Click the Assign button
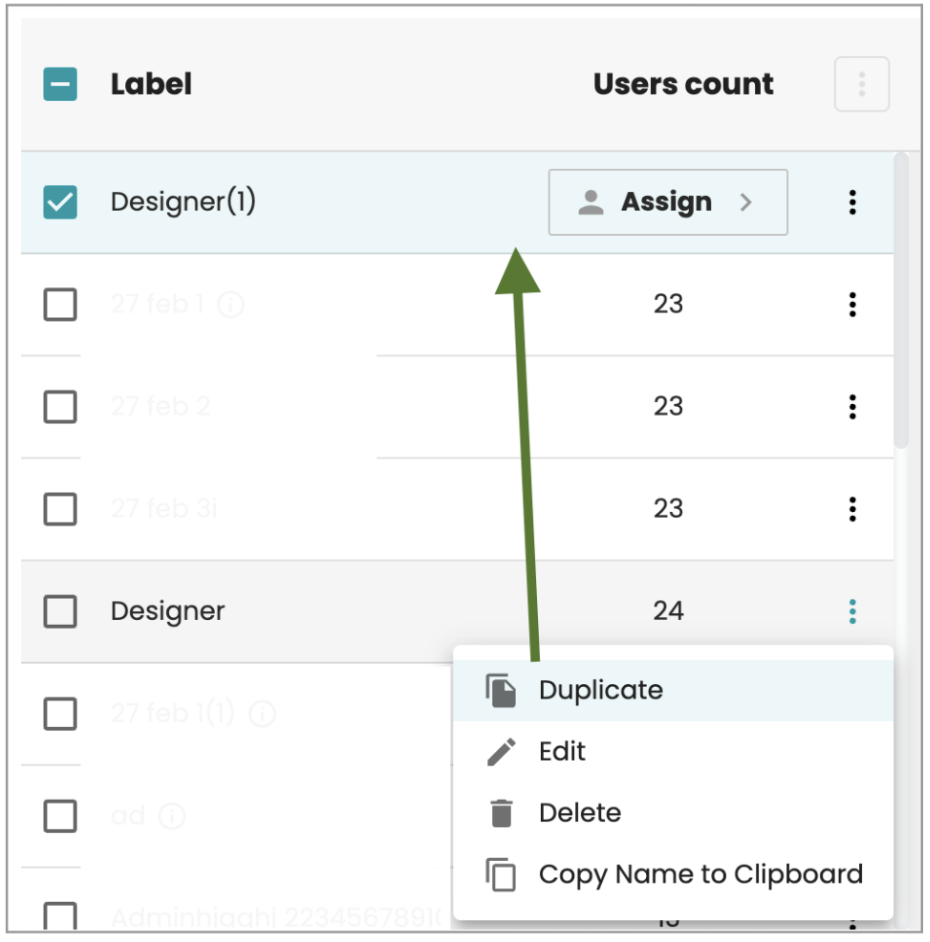The height and width of the screenshot is (942, 930). (667, 202)
